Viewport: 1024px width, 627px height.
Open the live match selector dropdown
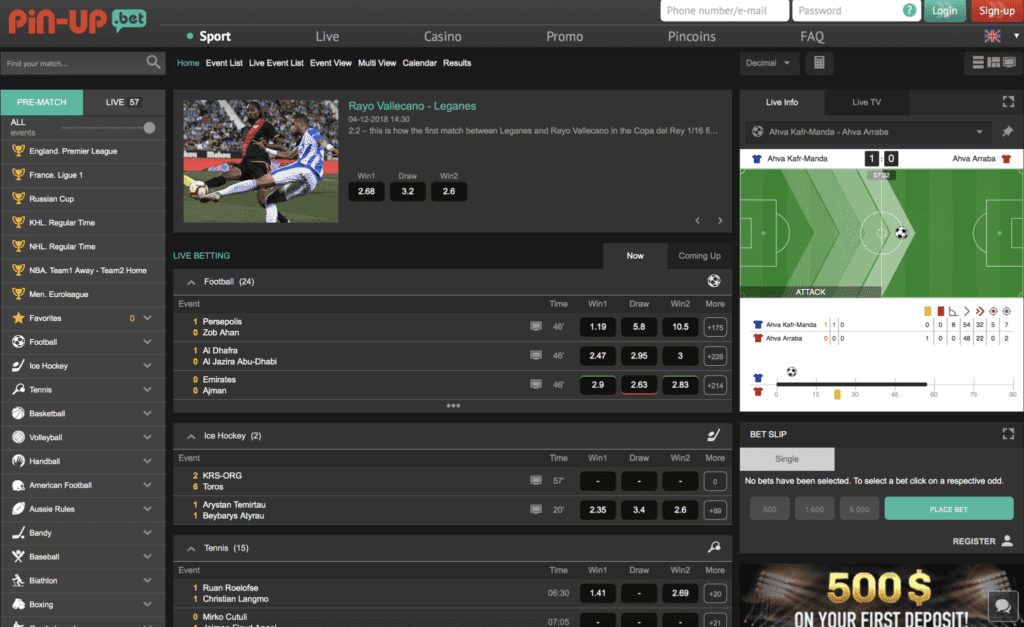[870, 132]
